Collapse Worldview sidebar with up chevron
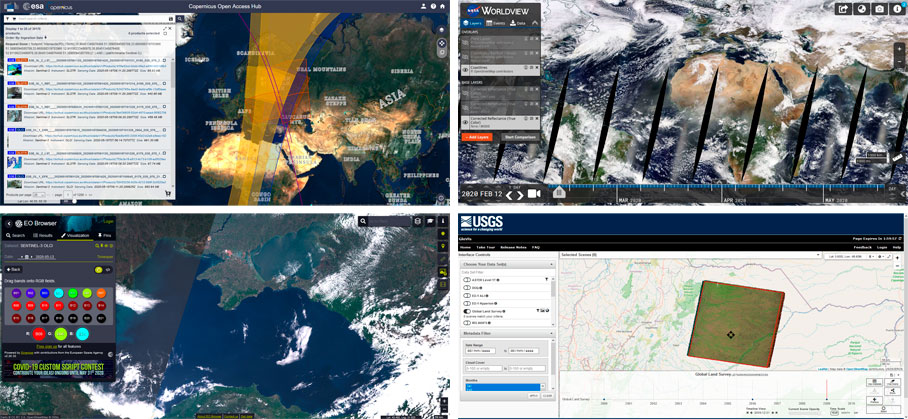The image size is (908, 419). pos(535,23)
